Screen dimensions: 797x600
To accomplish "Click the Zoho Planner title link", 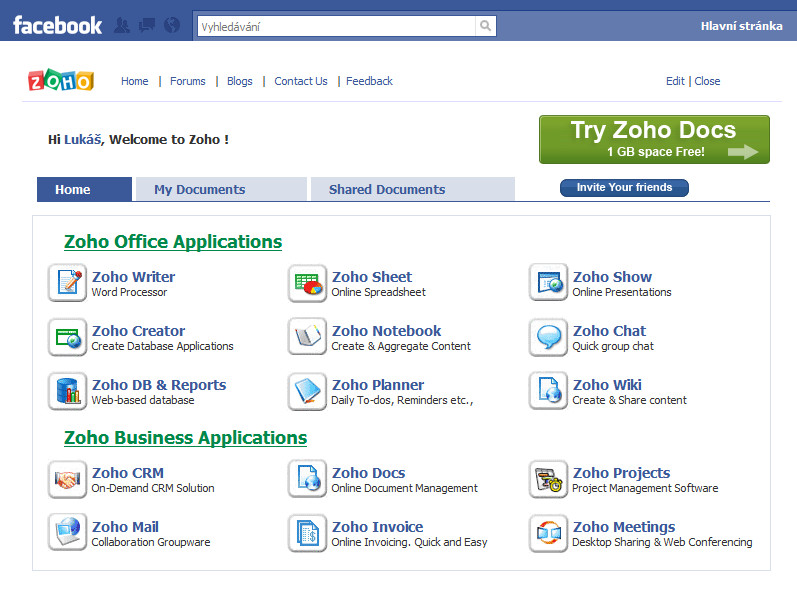I will pos(378,385).
